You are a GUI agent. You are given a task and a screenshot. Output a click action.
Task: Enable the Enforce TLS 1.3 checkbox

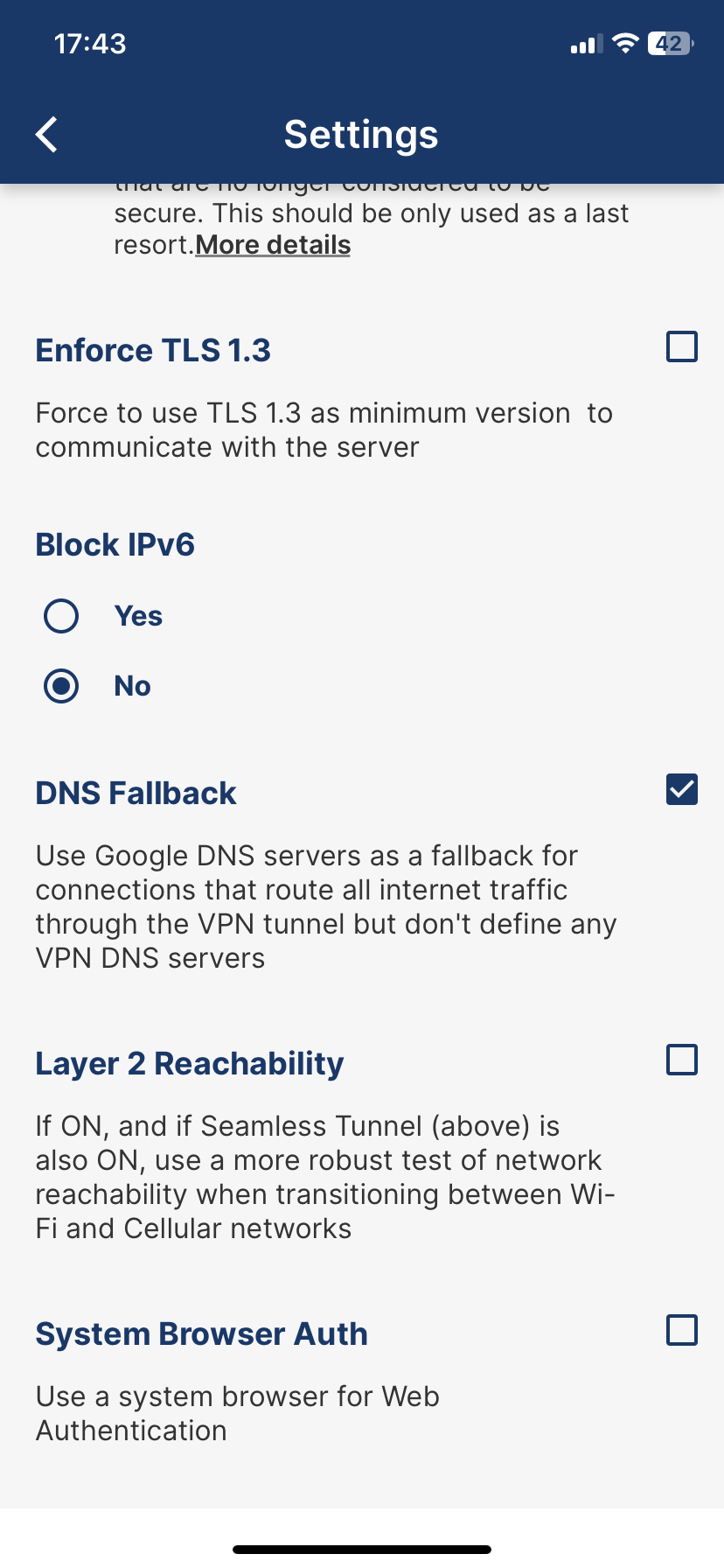681,346
